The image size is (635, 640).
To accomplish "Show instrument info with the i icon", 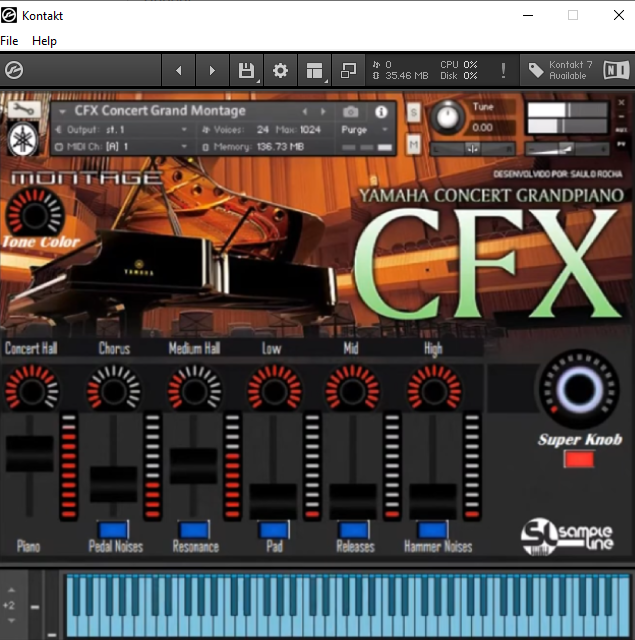I will click(x=381, y=111).
